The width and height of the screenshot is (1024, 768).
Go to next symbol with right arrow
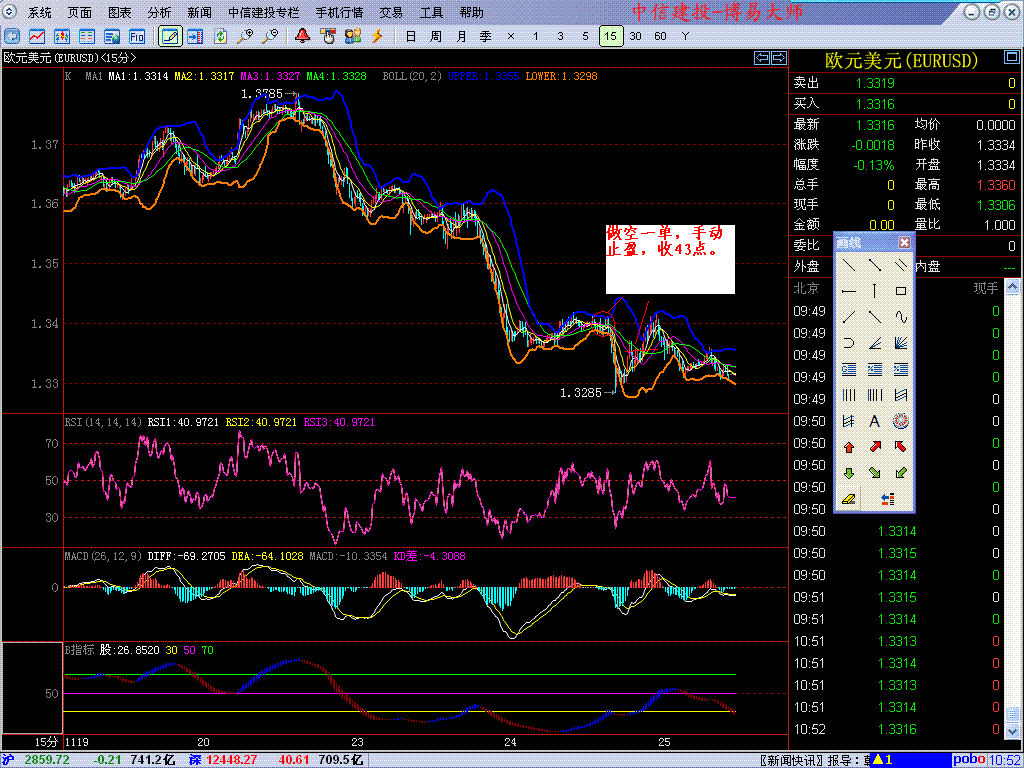(x=779, y=58)
